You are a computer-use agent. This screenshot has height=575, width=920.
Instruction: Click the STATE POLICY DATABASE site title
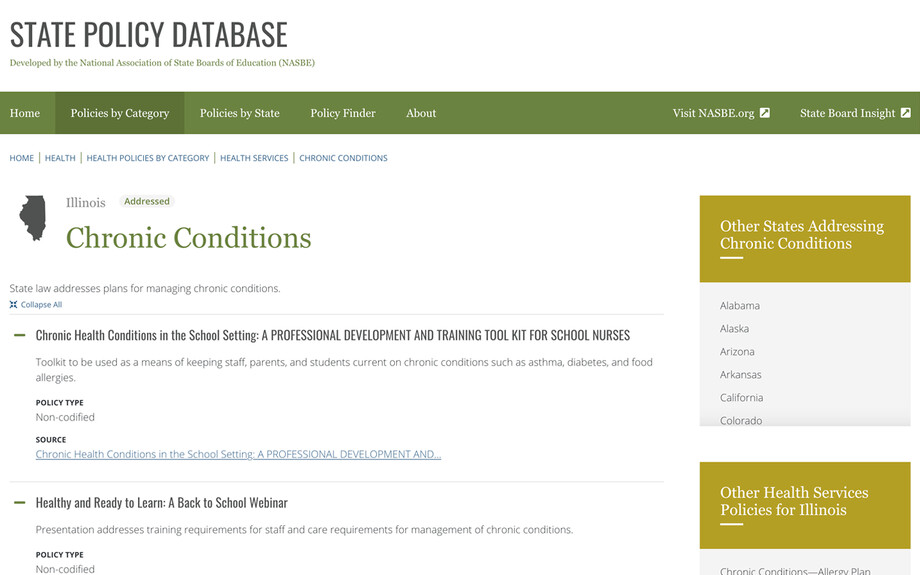148,34
